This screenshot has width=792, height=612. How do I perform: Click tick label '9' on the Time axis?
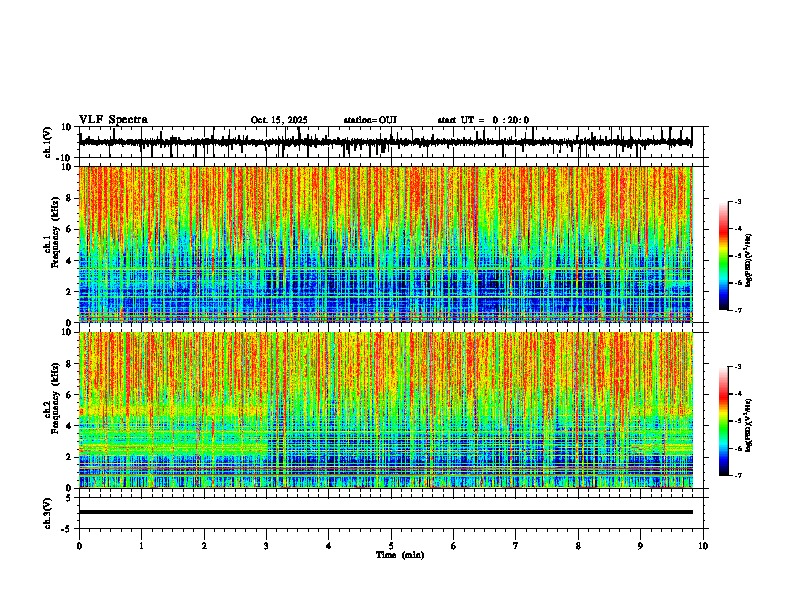pyautogui.click(x=640, y=546)
